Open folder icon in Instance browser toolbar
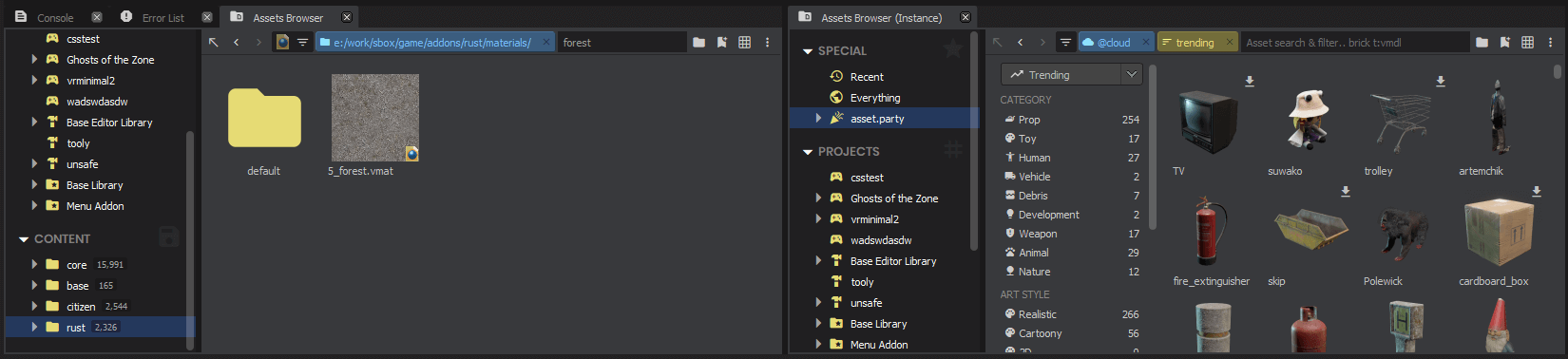 coord(1482,42)
